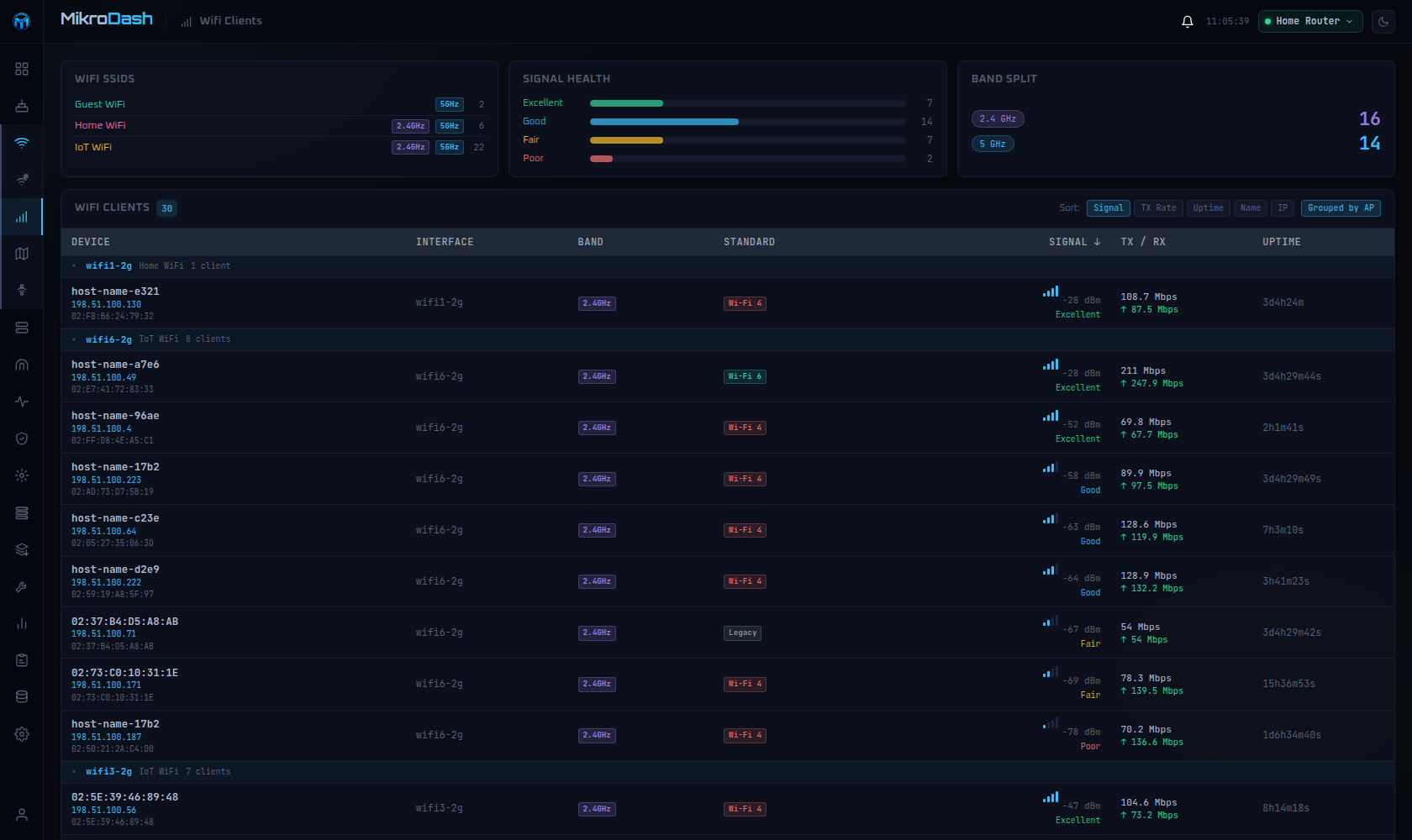Open the shield firewall icon in sidebar
Image resolution: width=1412 pixels, height=840 pixels.
pyautogui.click(x=22, y=438)
